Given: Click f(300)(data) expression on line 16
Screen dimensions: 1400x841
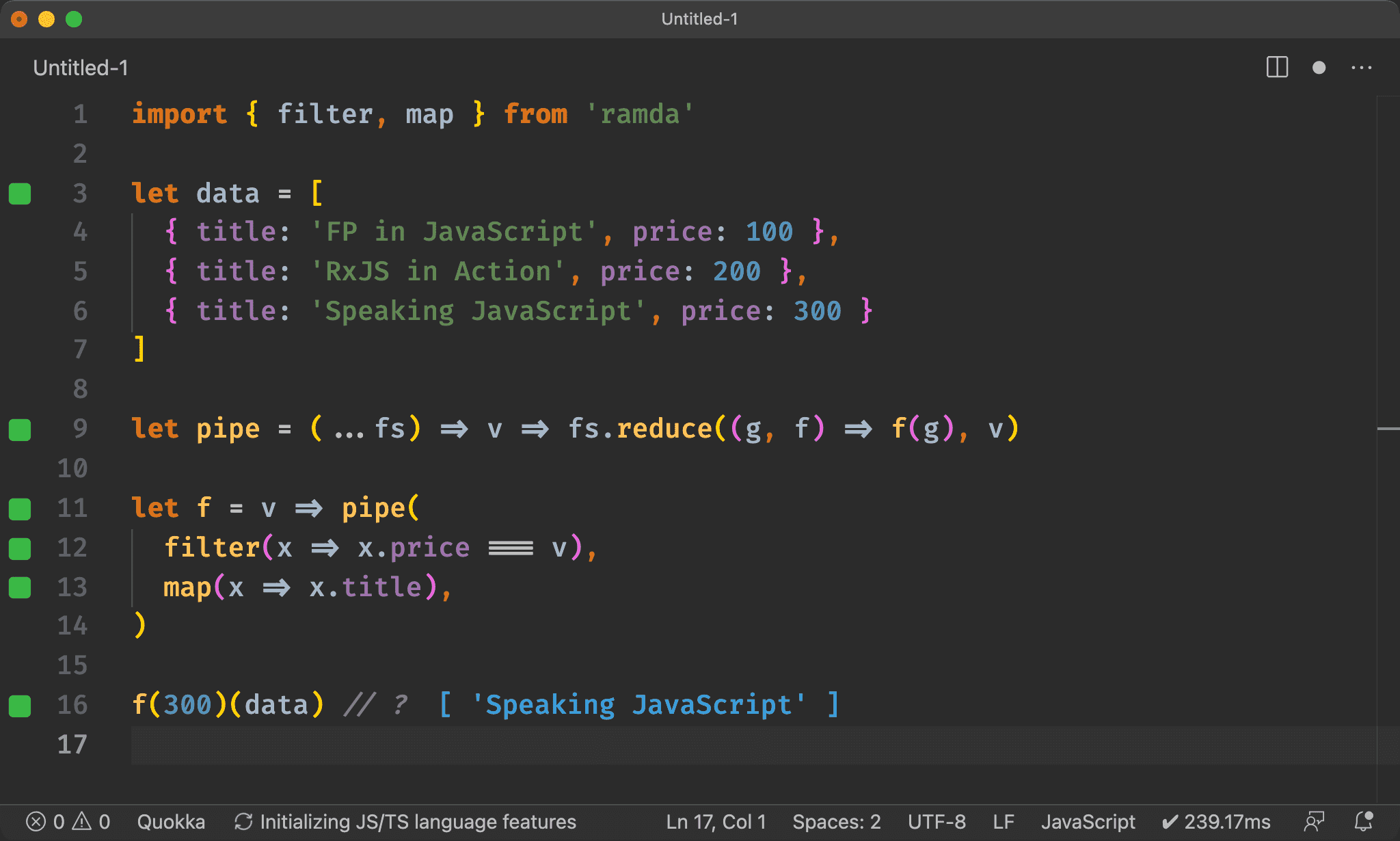Looking at the screenshot, I should point(228,705).
